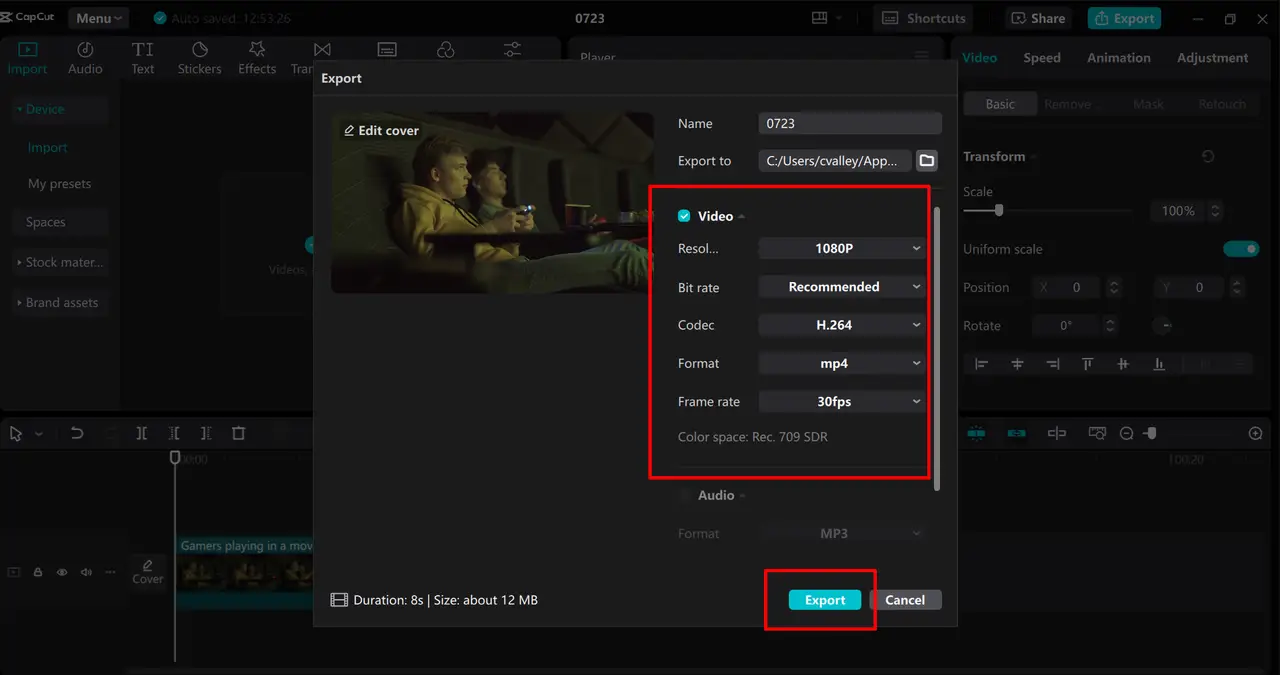Open the export destination folder browser icon
1280x675 pixels.
926,160
